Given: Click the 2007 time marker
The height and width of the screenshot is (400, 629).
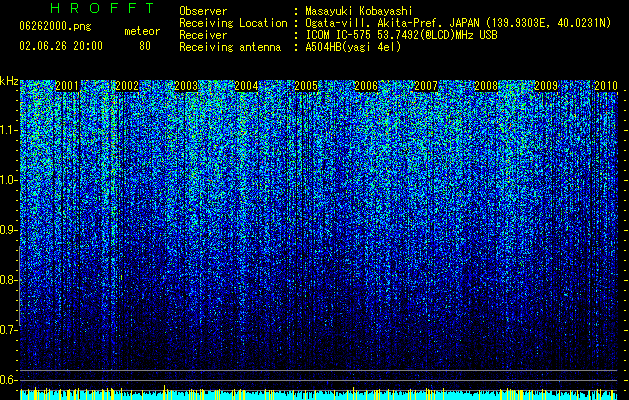Looking at the screenshot, I should pyautogui.click(x=426, y=86).
